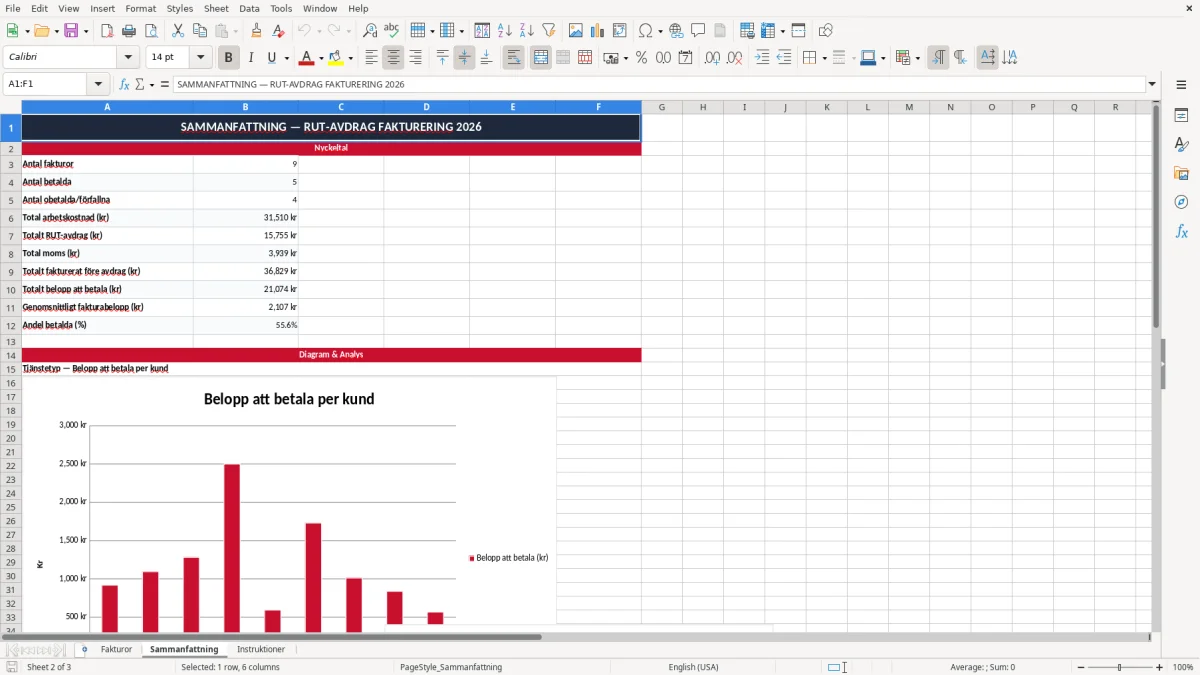Expand the formula bar arrow

coord(1152,84)
